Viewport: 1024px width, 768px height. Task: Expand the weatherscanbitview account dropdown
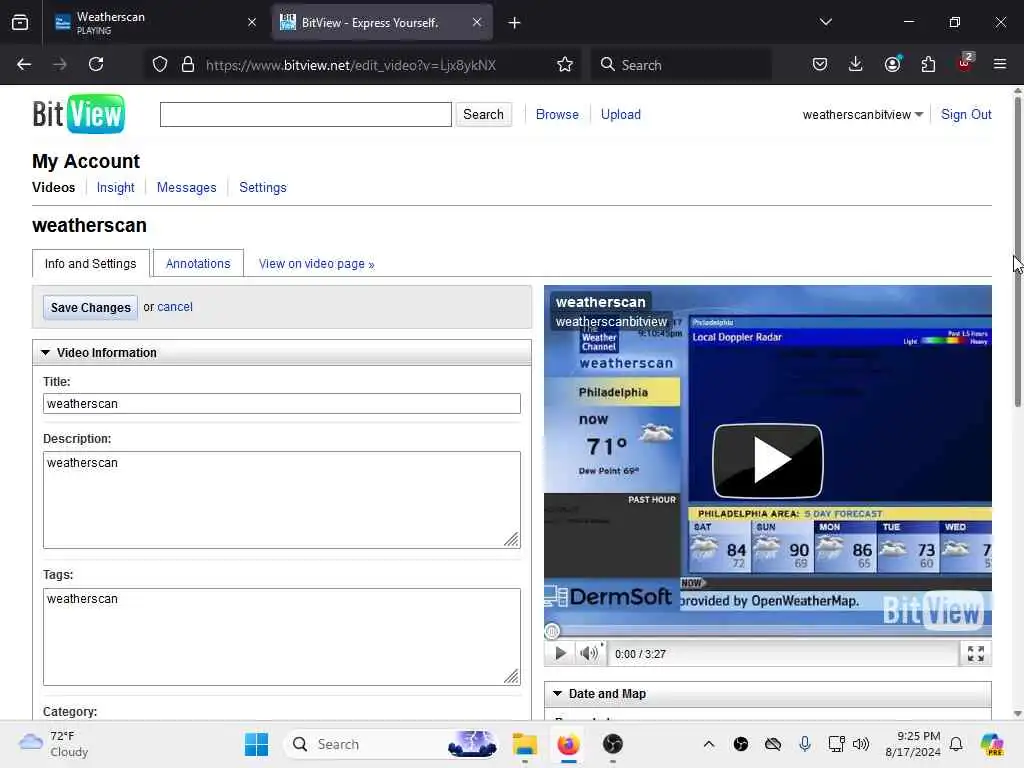coord(863,115)
